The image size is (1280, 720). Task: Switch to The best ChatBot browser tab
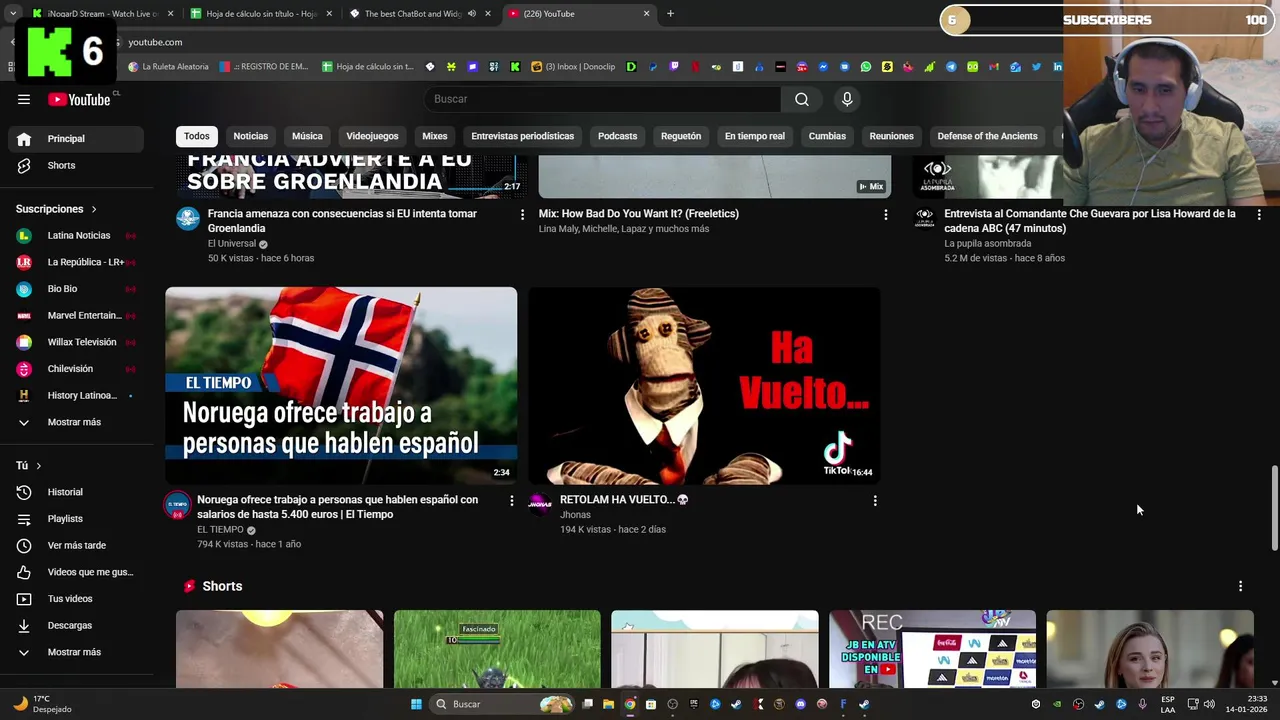[419, 14]
